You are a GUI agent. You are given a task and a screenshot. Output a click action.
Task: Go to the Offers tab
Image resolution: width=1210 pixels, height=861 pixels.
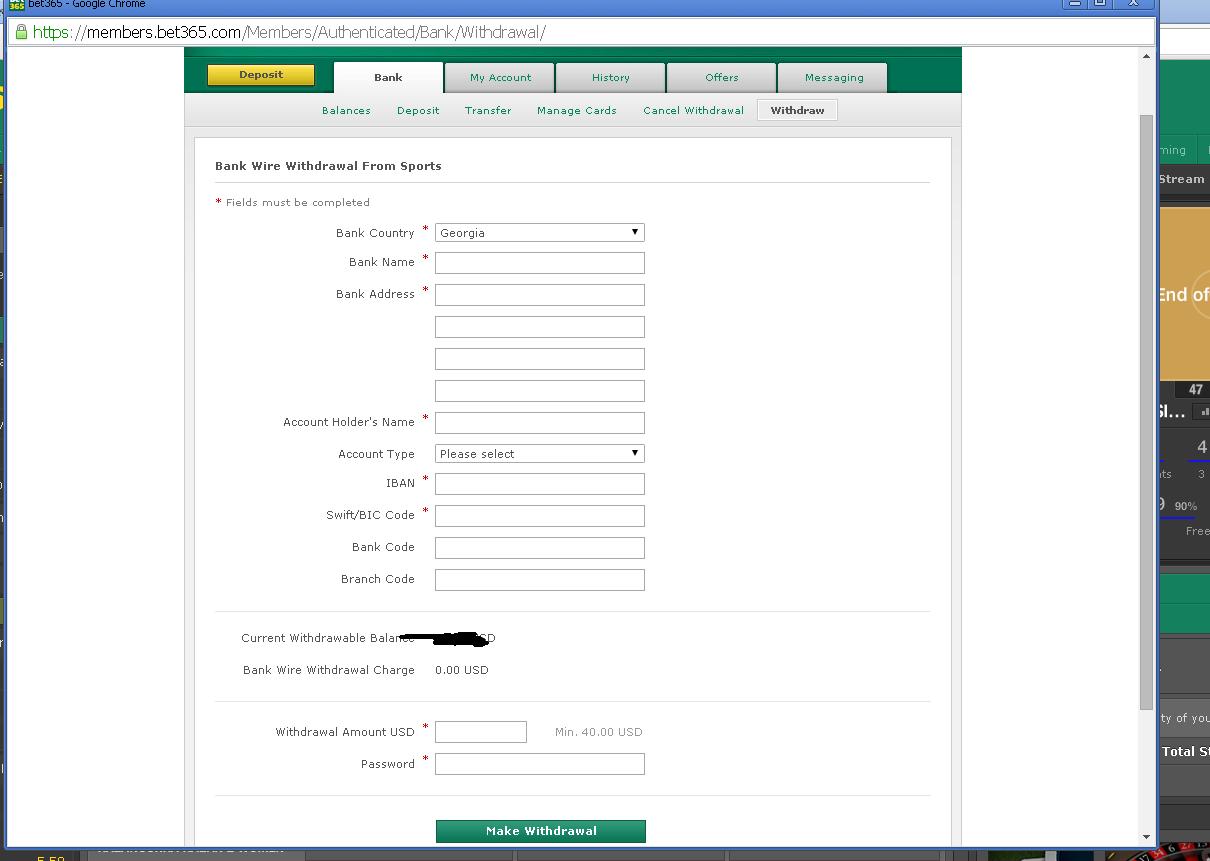722,78
